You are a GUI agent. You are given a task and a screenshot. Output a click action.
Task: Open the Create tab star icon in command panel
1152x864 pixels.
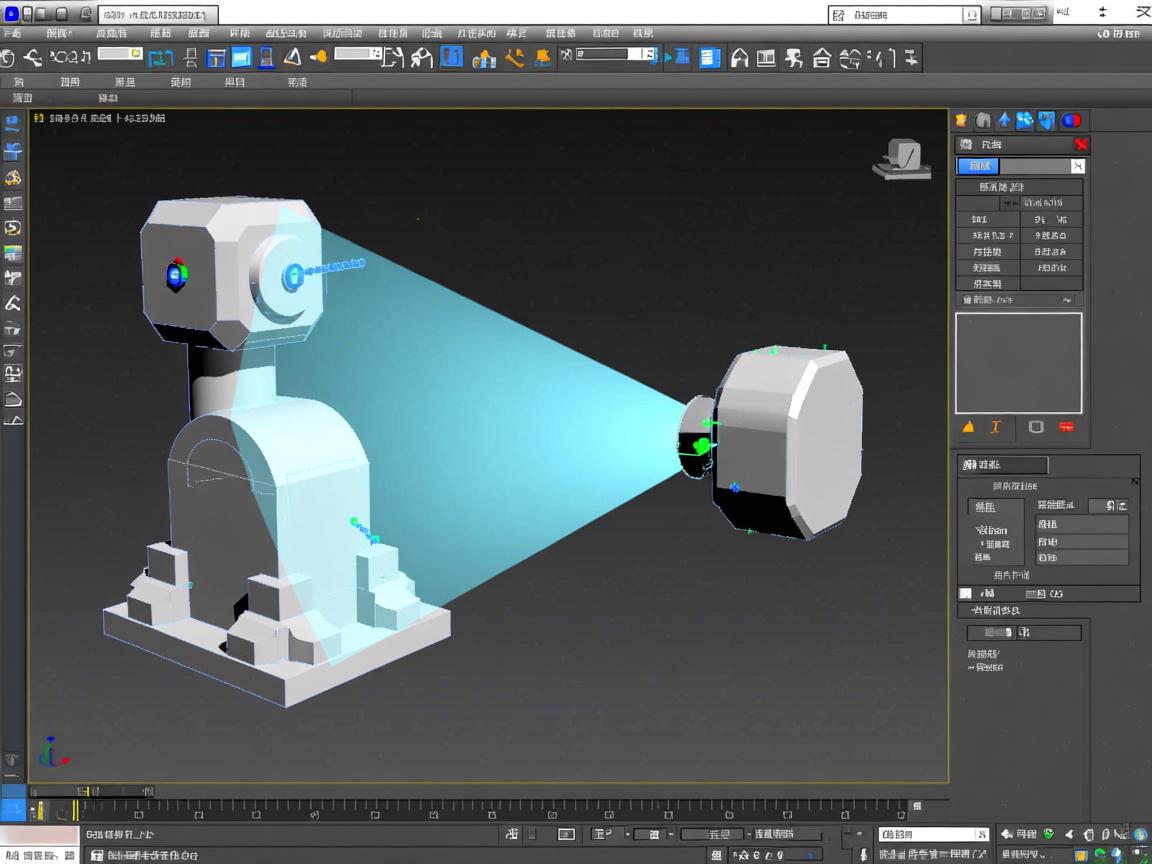(x=962, y=121)
